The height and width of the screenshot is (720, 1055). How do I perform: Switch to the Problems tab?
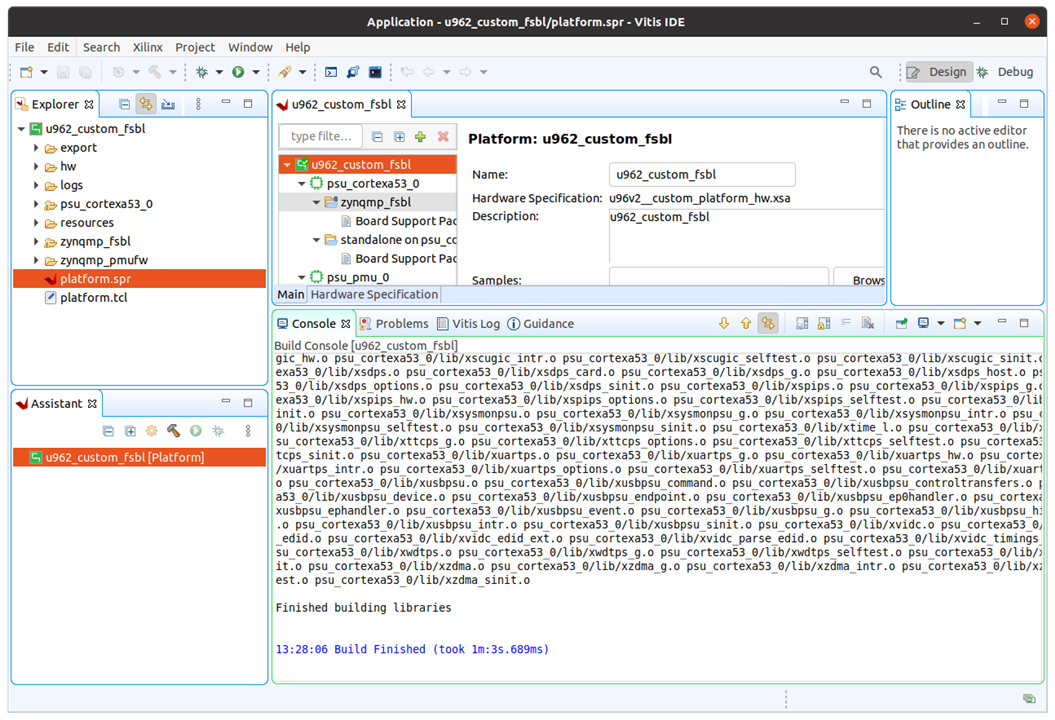coord(394,324)
